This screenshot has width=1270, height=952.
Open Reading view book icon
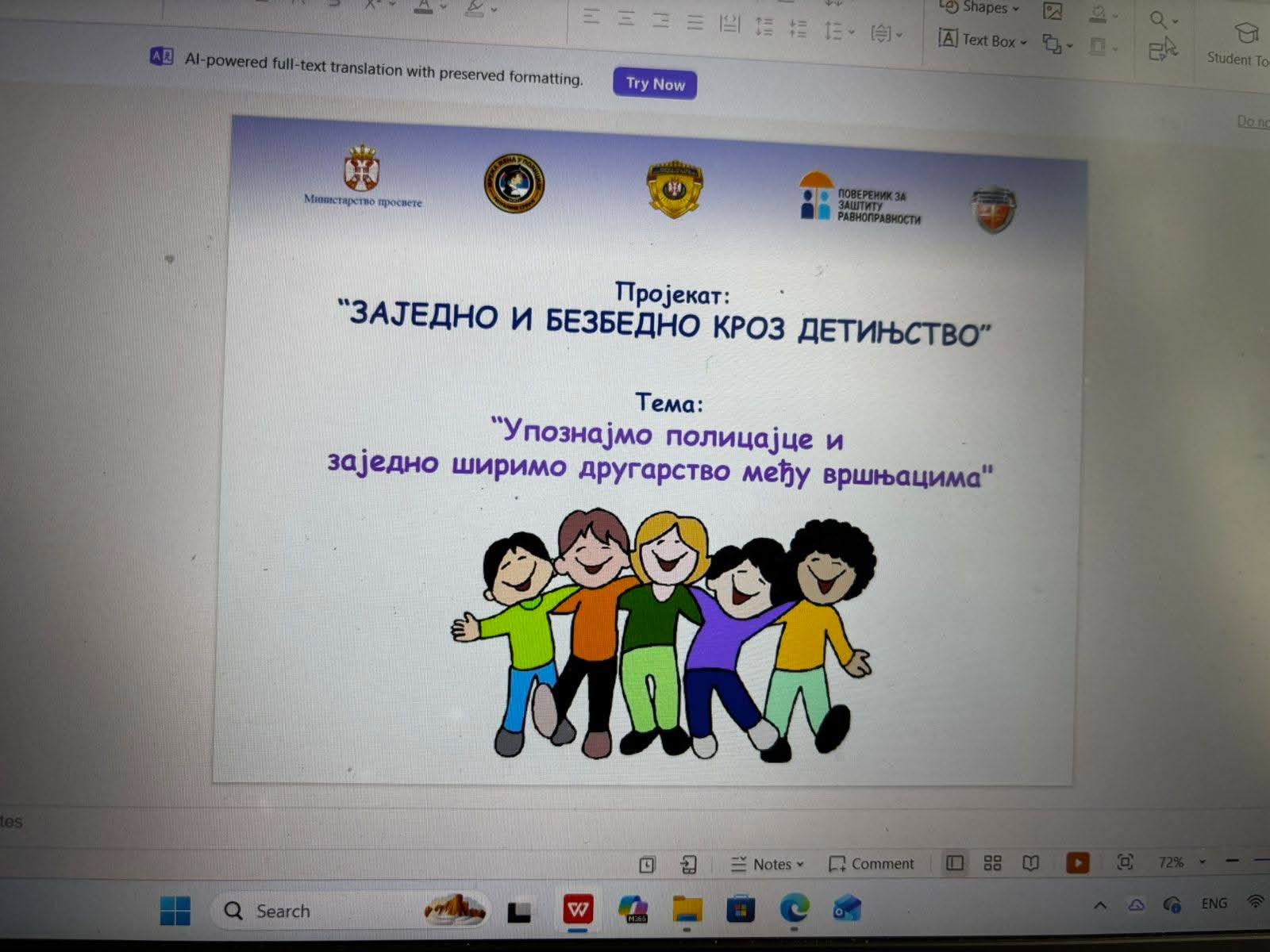(x=1030, y=862)
